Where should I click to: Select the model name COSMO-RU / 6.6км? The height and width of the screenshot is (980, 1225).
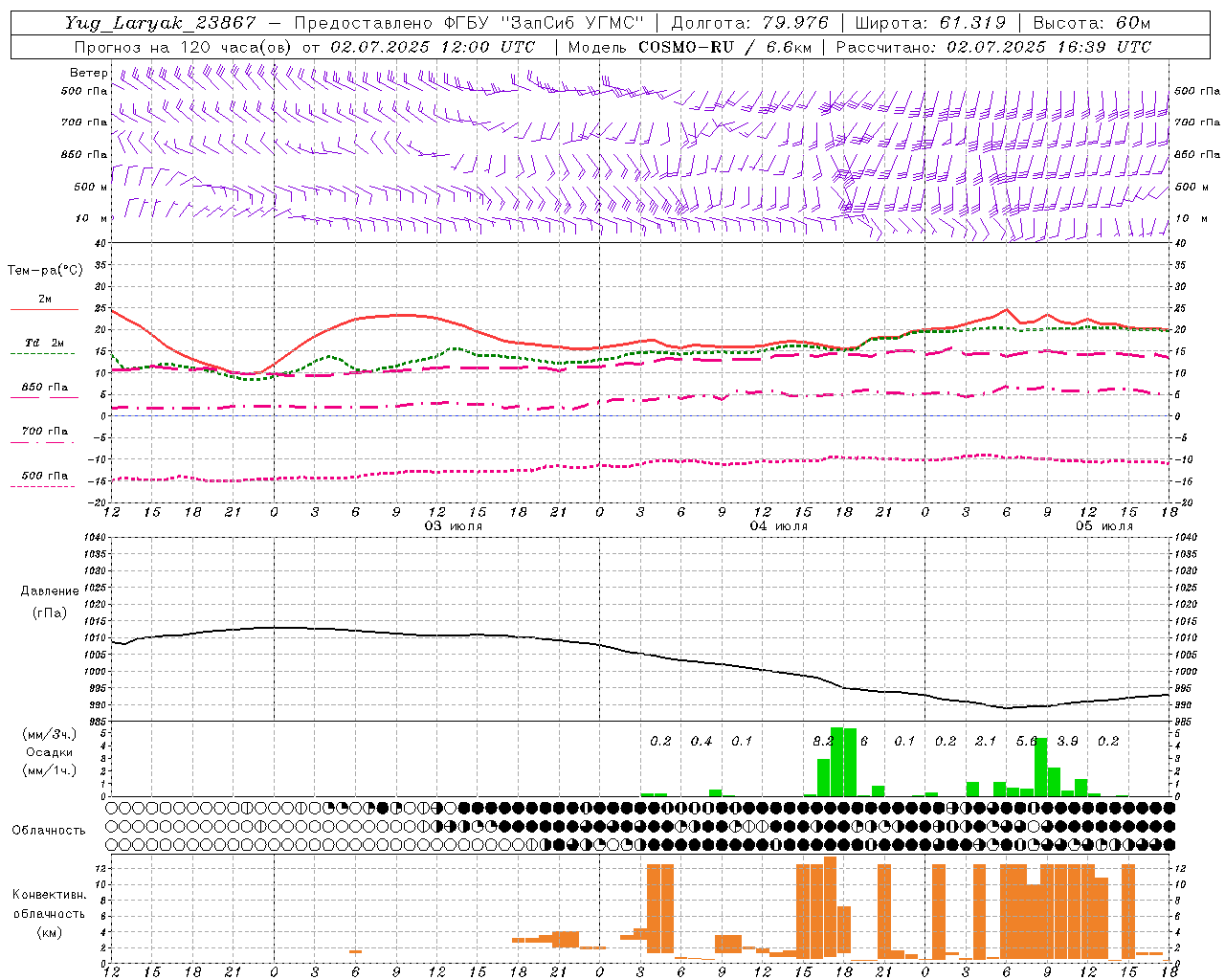[x=724, y=47]
